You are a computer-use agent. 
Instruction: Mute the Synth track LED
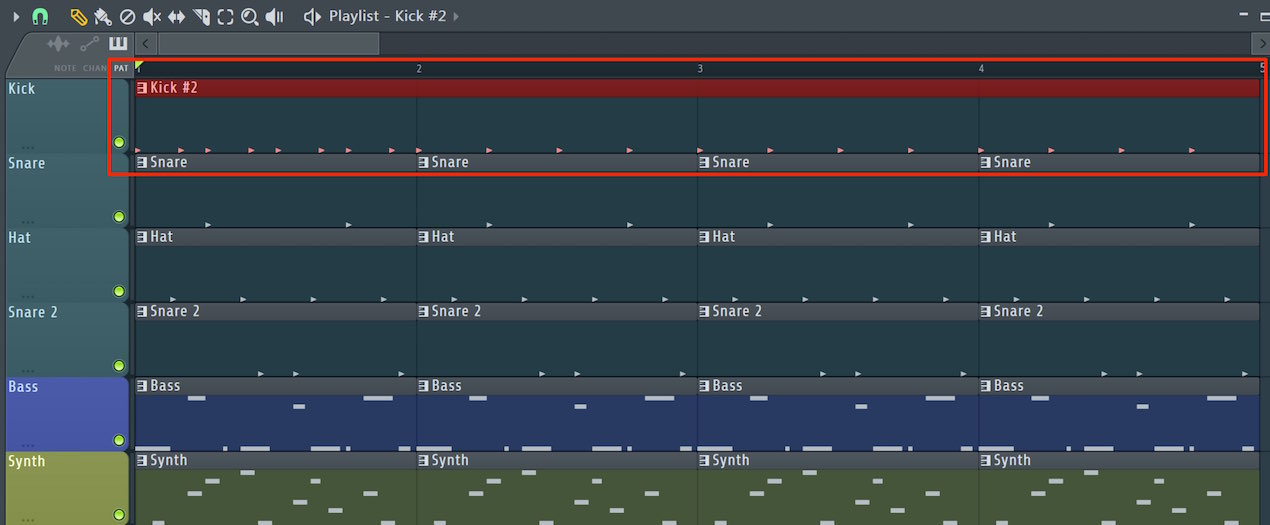119,515
